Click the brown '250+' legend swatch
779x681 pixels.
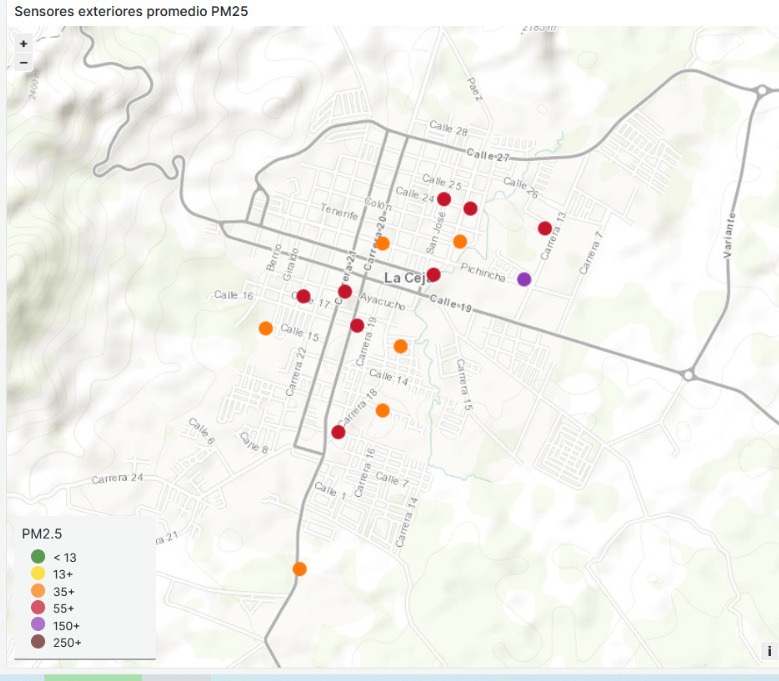pyautogui.click(x=38, y=641)
